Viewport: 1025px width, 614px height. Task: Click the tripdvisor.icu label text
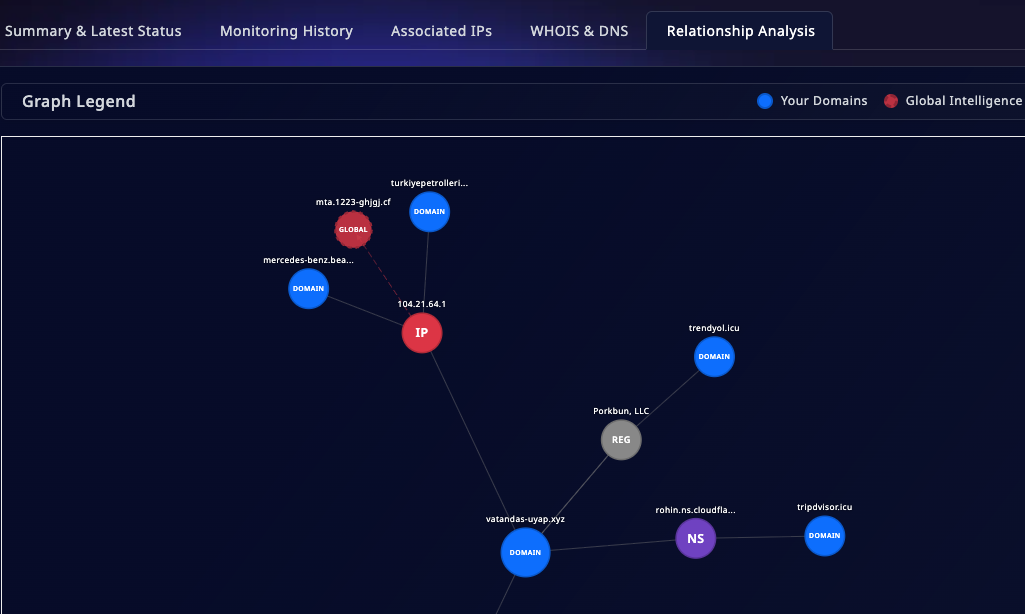click(824, 507)
